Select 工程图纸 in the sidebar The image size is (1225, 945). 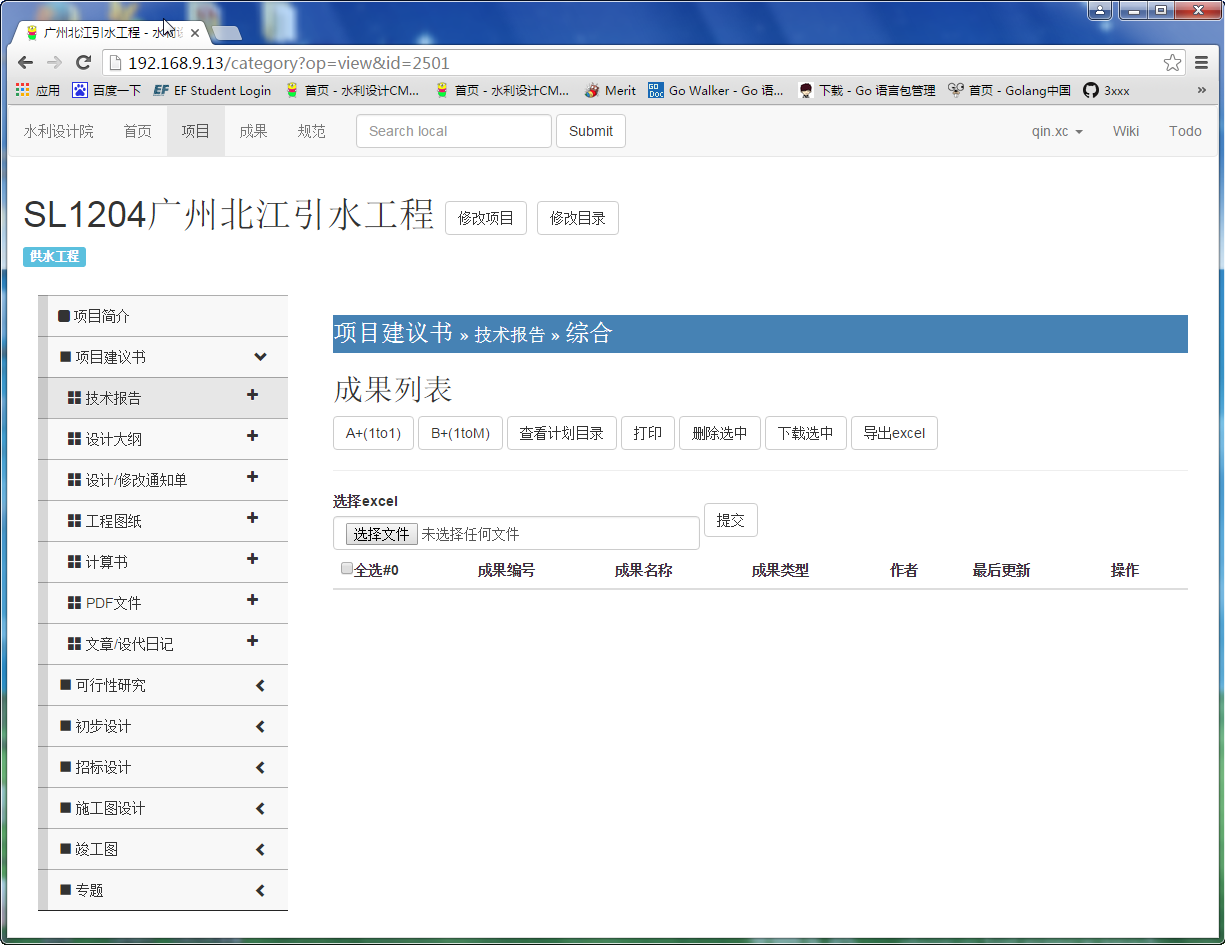coord(163,521)
